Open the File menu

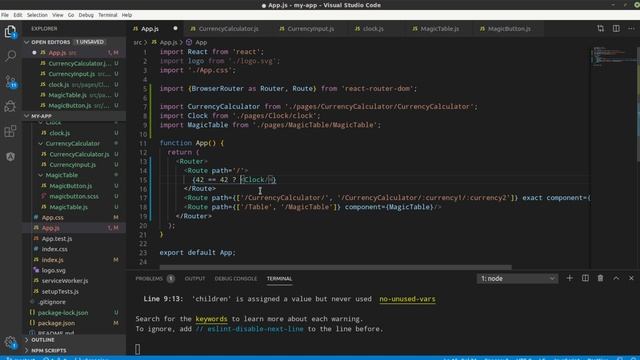tap(5, 15)
